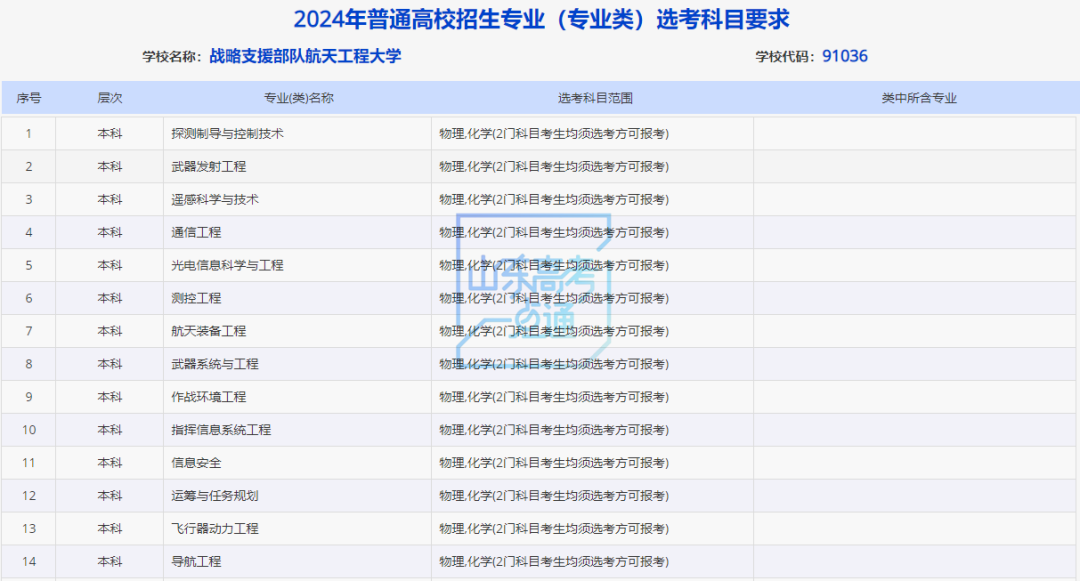
Task: Select the 测控工程 major entry
Action: (196, 298)
